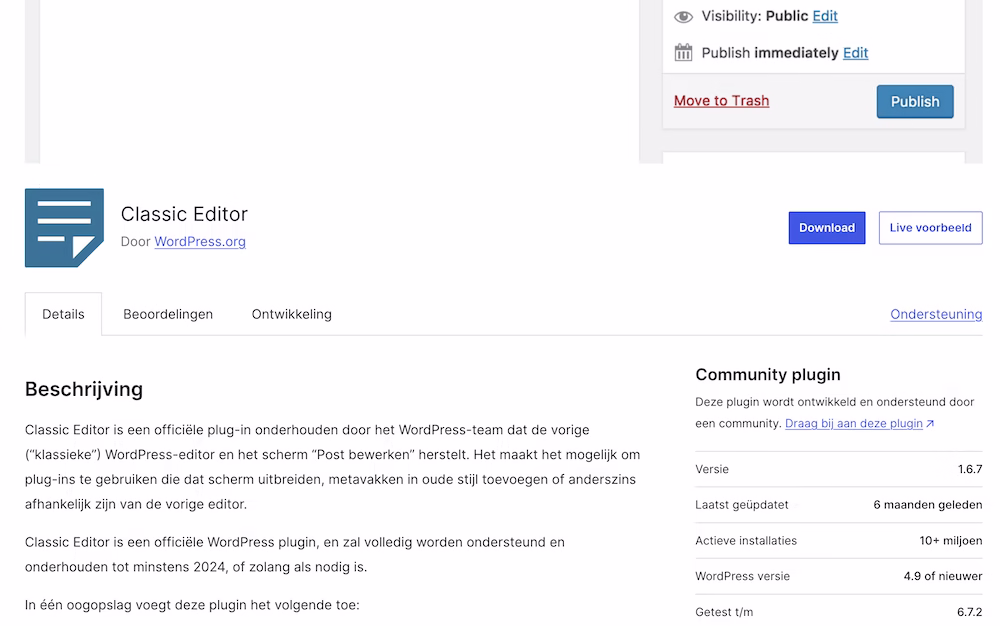Viewport: 1000px width, 626px height.
Task: Click paragraph mentioning 'minstens 2024'
Action: [x=295, y=555]
